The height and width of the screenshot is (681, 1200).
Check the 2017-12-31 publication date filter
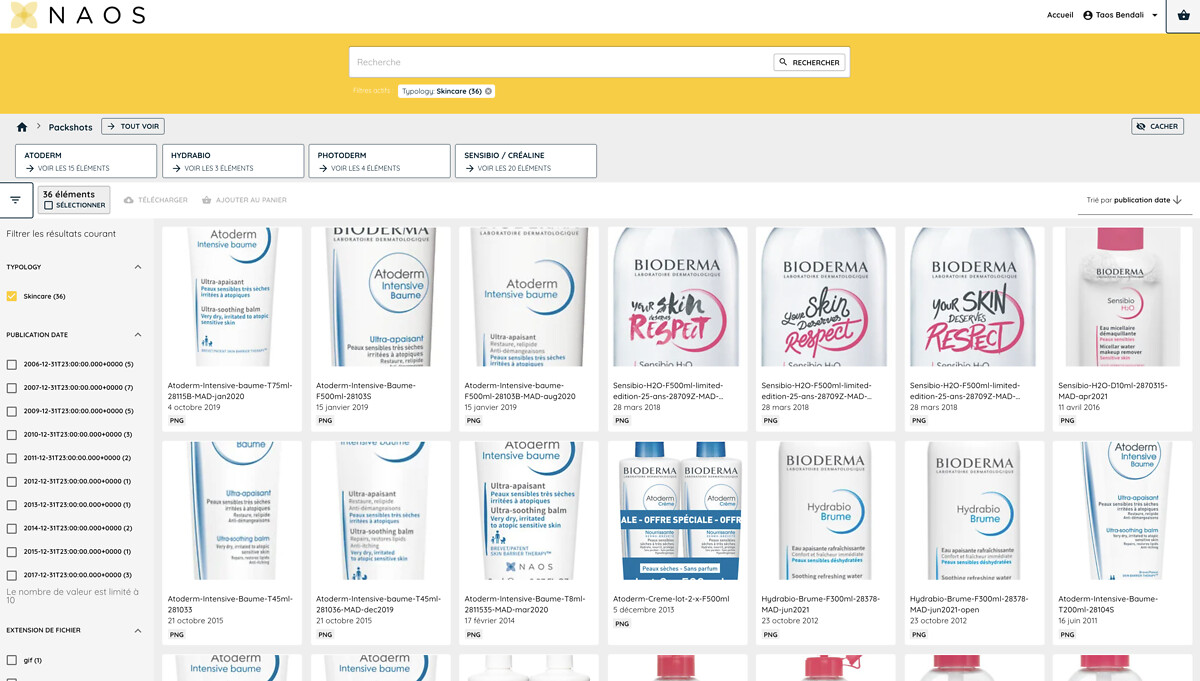click(x=12, y=575)
